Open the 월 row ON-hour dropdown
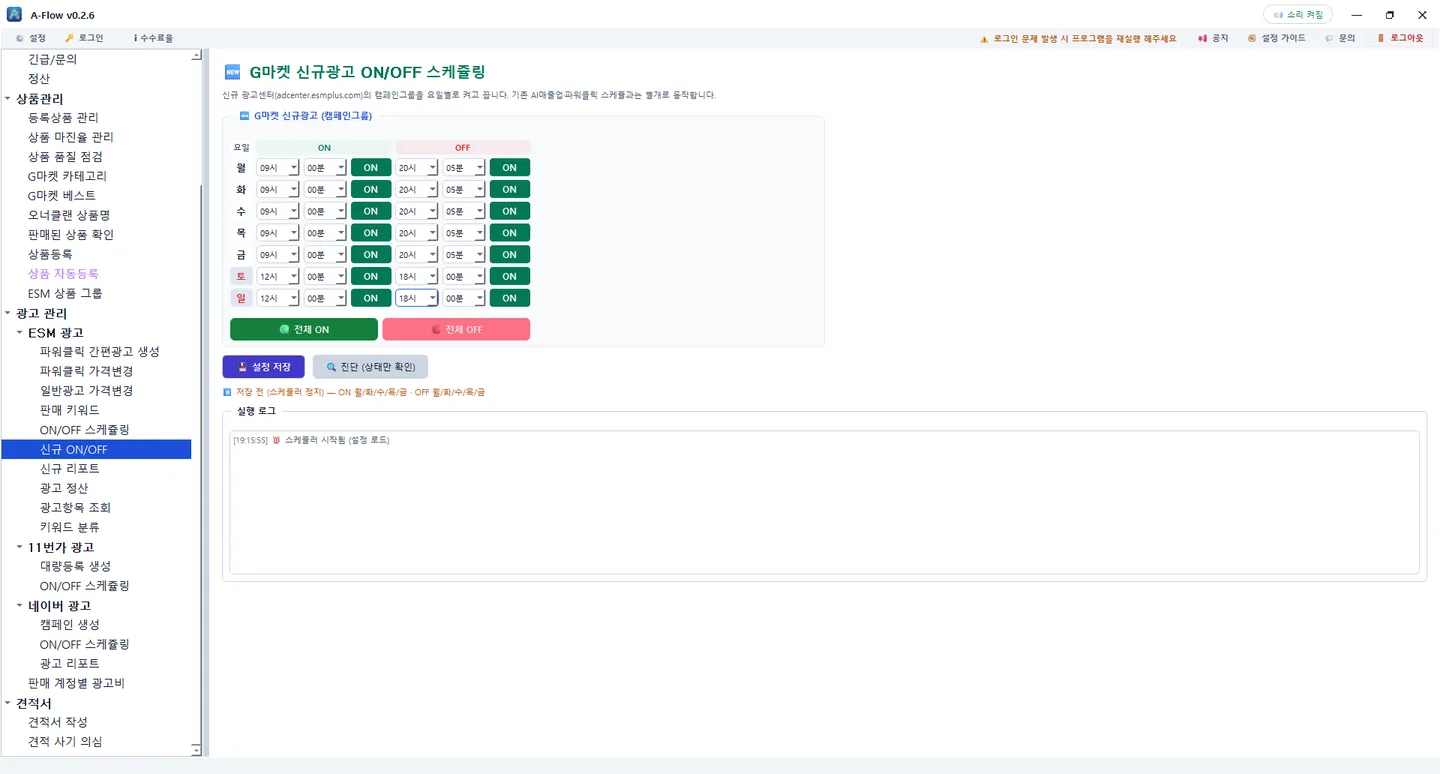This screenshot has width=1440, height=774. pos(278,168)
